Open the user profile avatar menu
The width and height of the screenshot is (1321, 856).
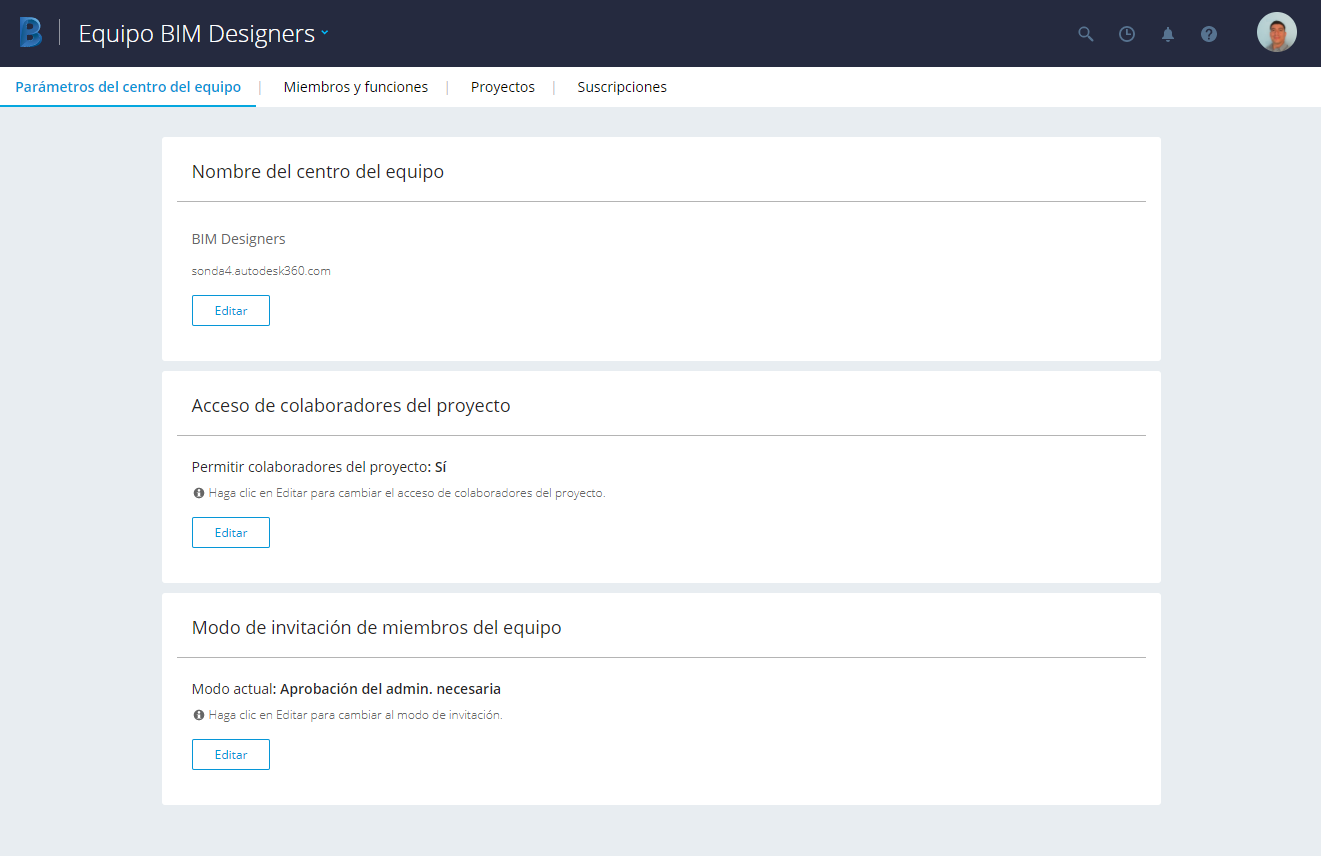pos(1276,33)
